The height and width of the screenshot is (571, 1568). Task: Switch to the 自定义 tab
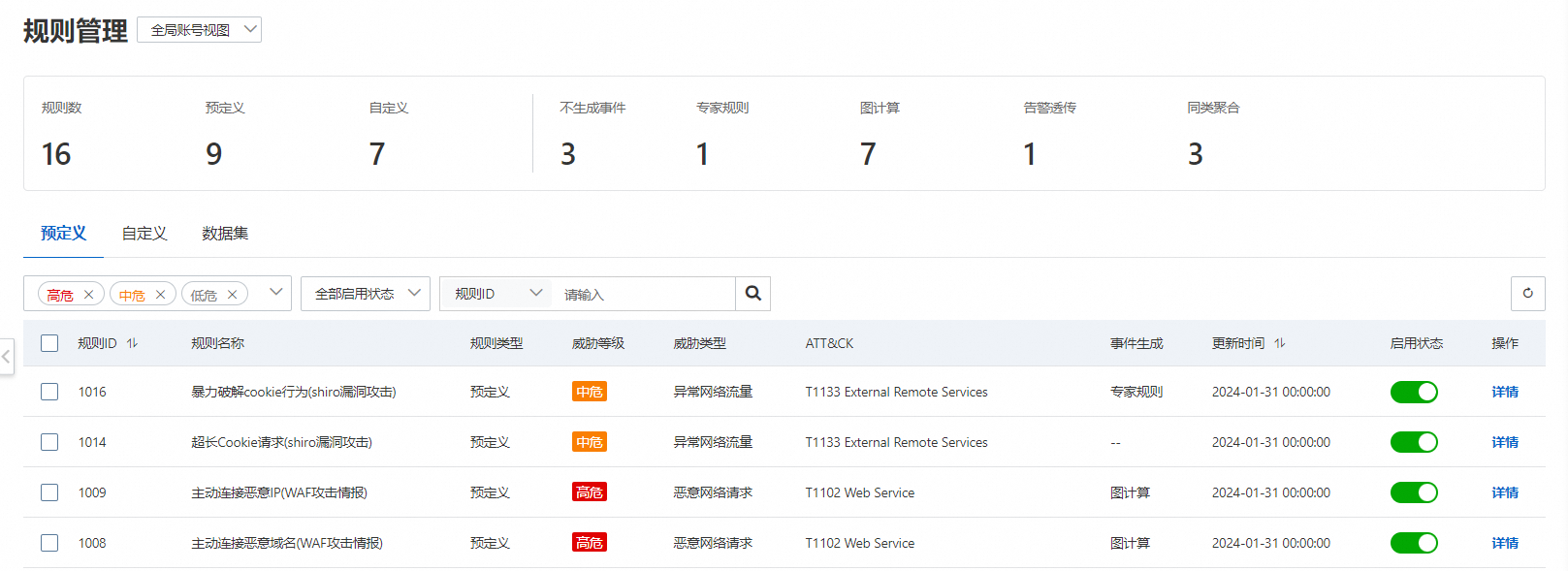point(144,234)
